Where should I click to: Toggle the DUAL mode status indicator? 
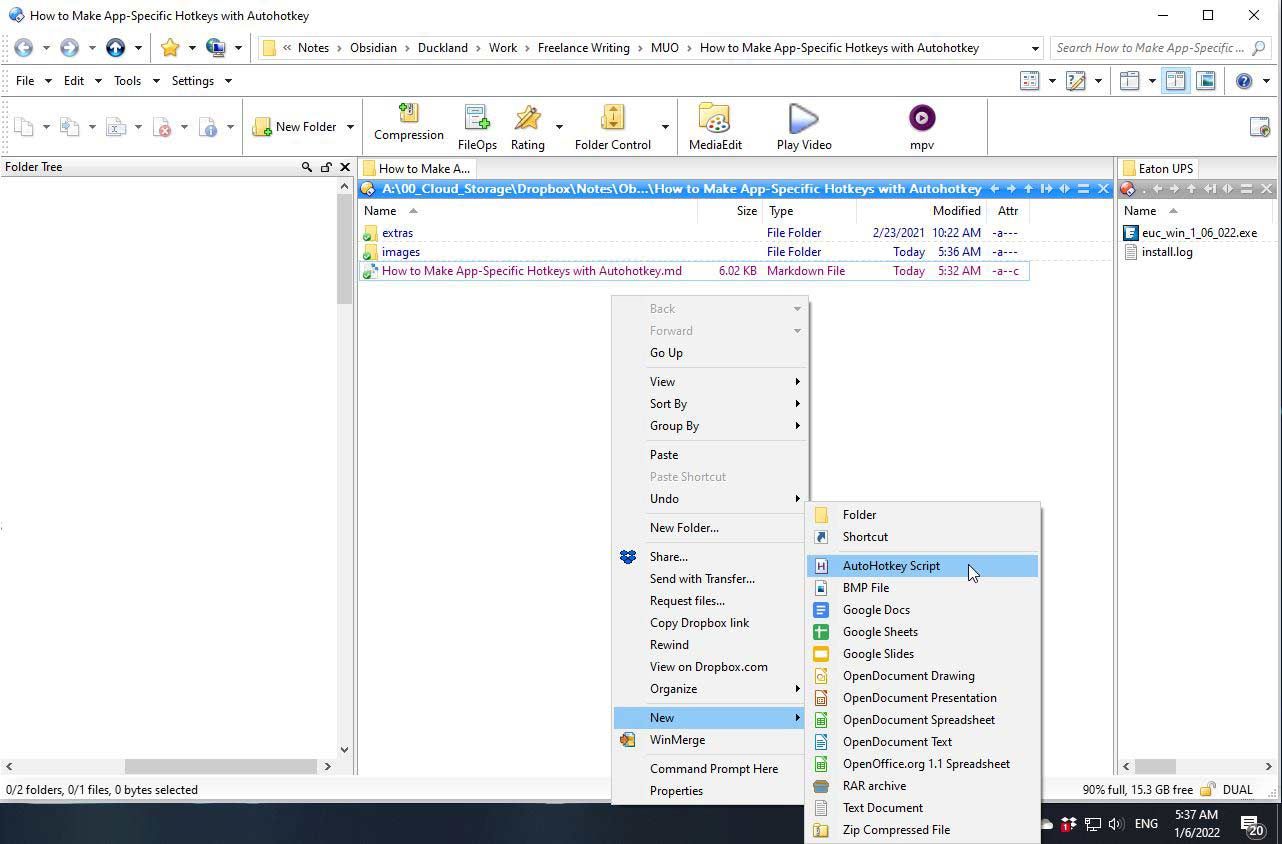pos(1237,789)
